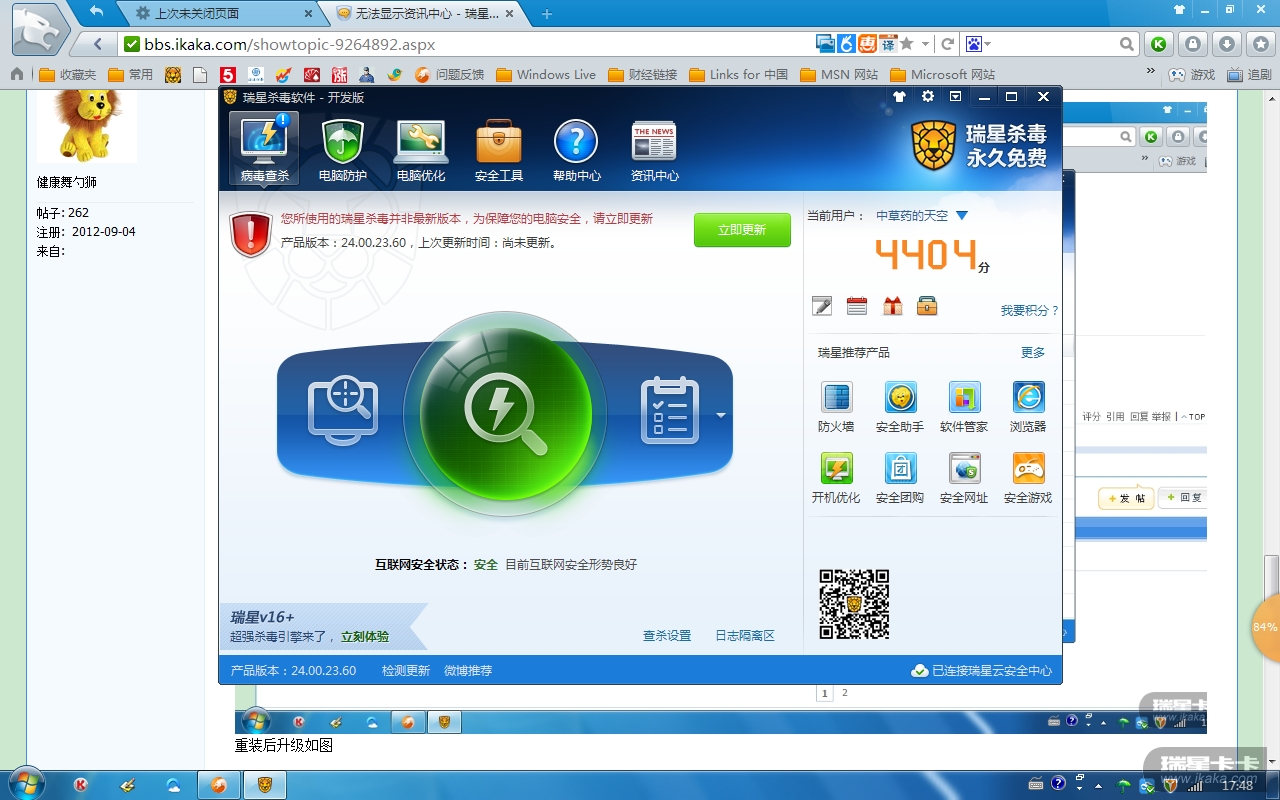The width and height of the screenshot is (1280, 800).
Task: Open the 安全助手 product icon
Action: pos(900,407)
